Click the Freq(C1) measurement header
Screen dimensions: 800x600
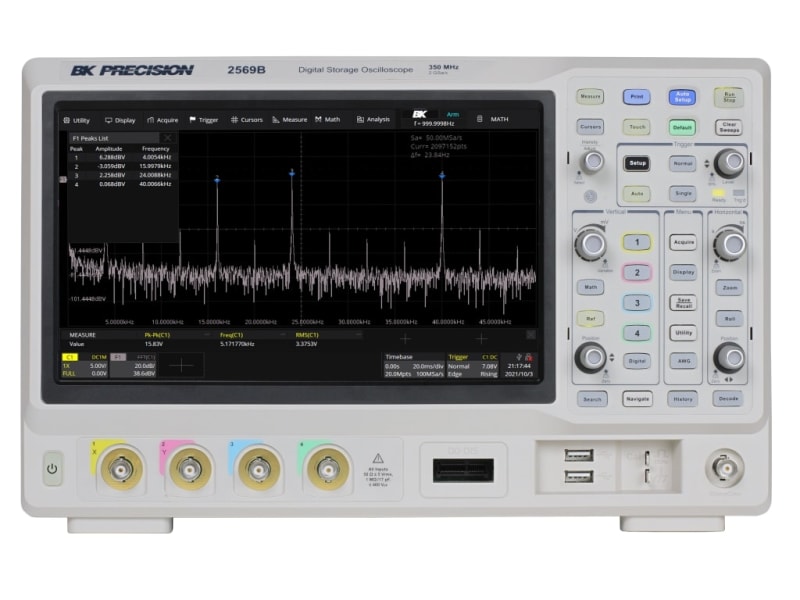tap(232, 335)
